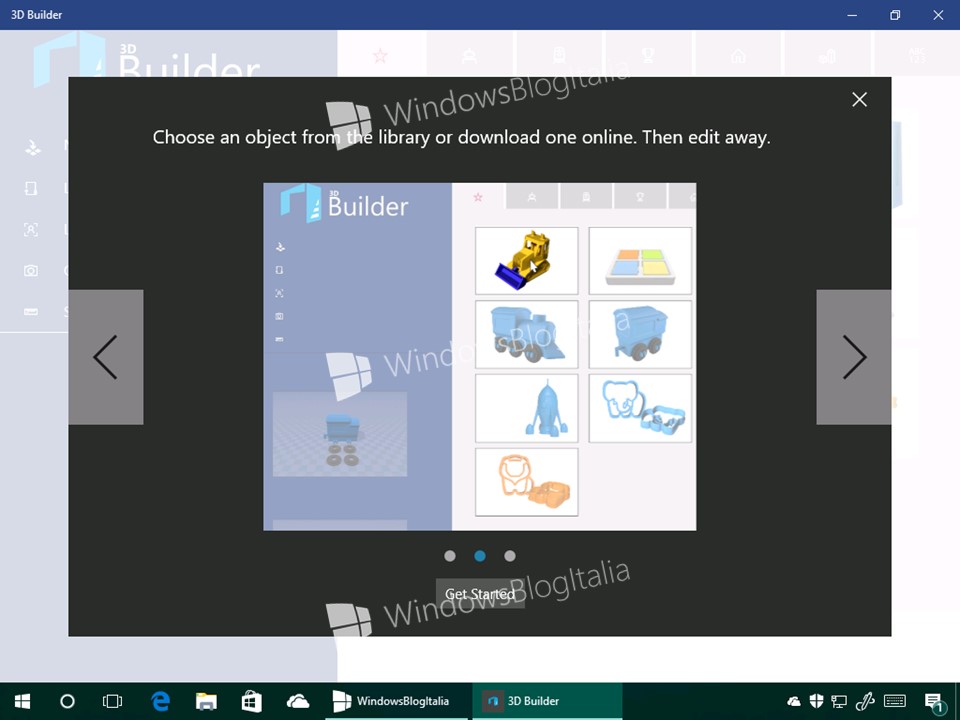Click the blue train wagon thumbnail
This screenshot has width=960, height=720.
coord(640,334)
